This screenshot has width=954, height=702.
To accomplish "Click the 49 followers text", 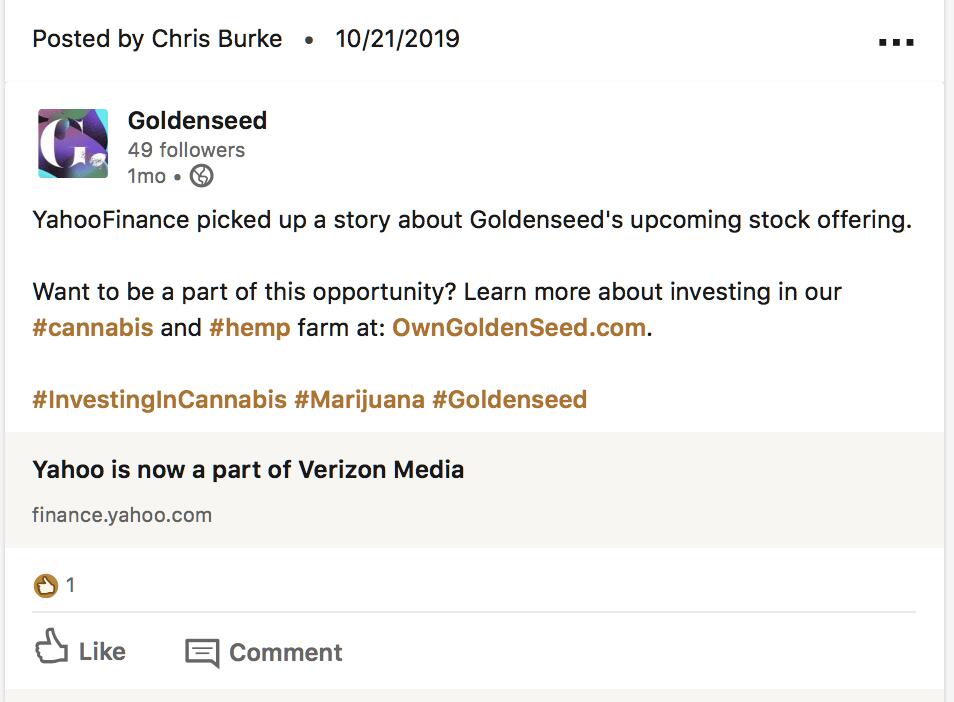I will [186, 150].
